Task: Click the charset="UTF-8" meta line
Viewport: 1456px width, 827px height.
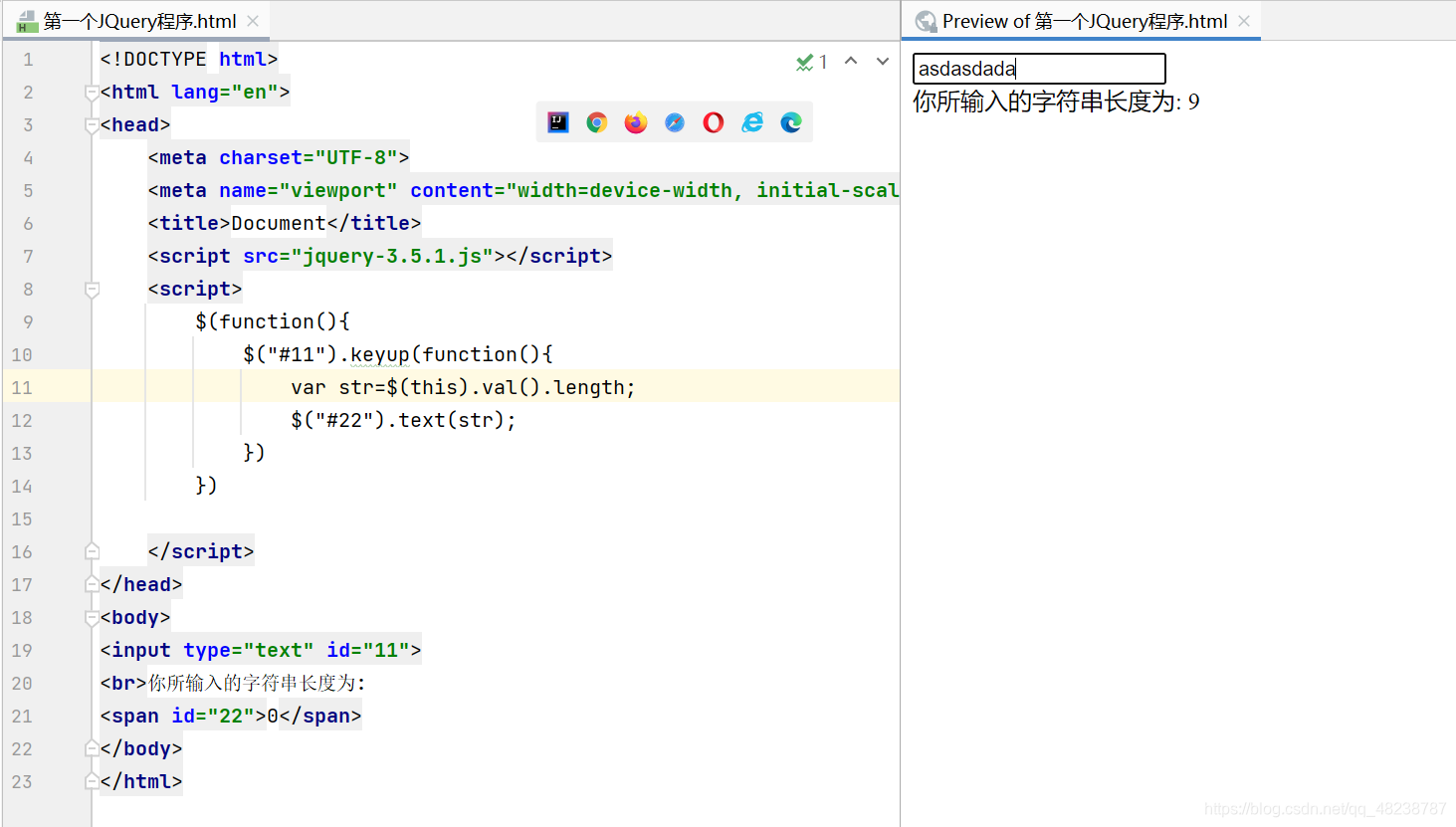Action: pos(279,158)
